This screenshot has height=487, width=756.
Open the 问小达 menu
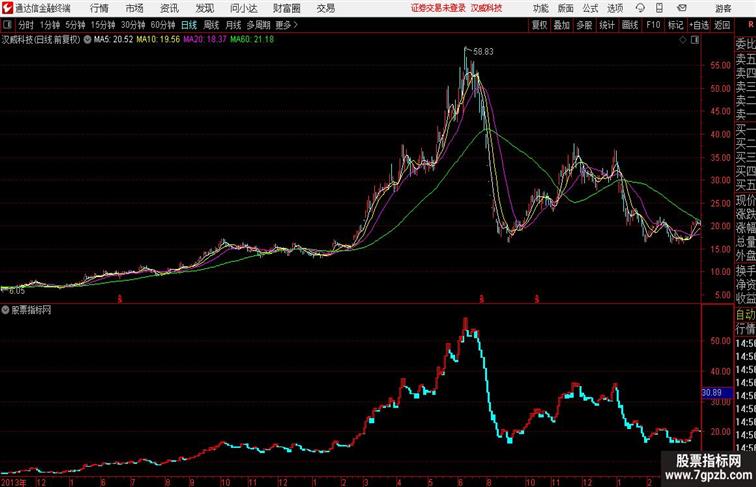pos(243,8)
